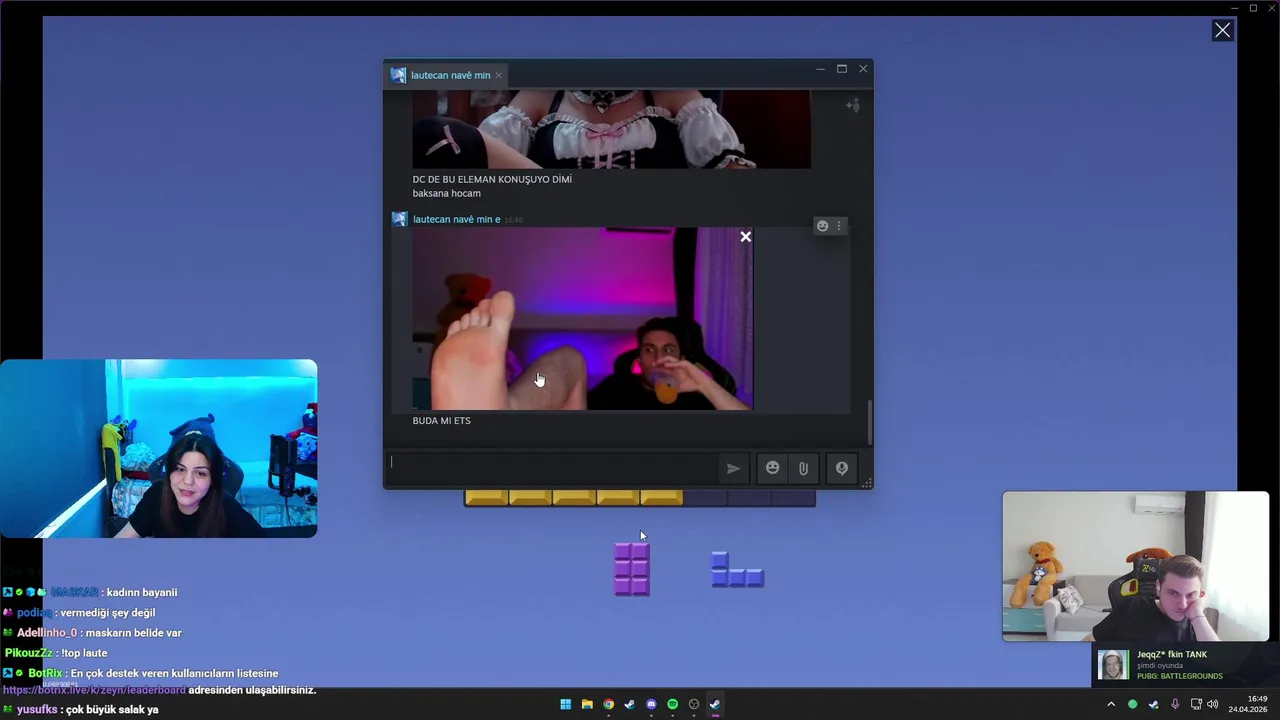The width and height of the screenshot is (1280, 720).
Task: Click the username PikouzZz in stream chat
Action: [31, 653]
